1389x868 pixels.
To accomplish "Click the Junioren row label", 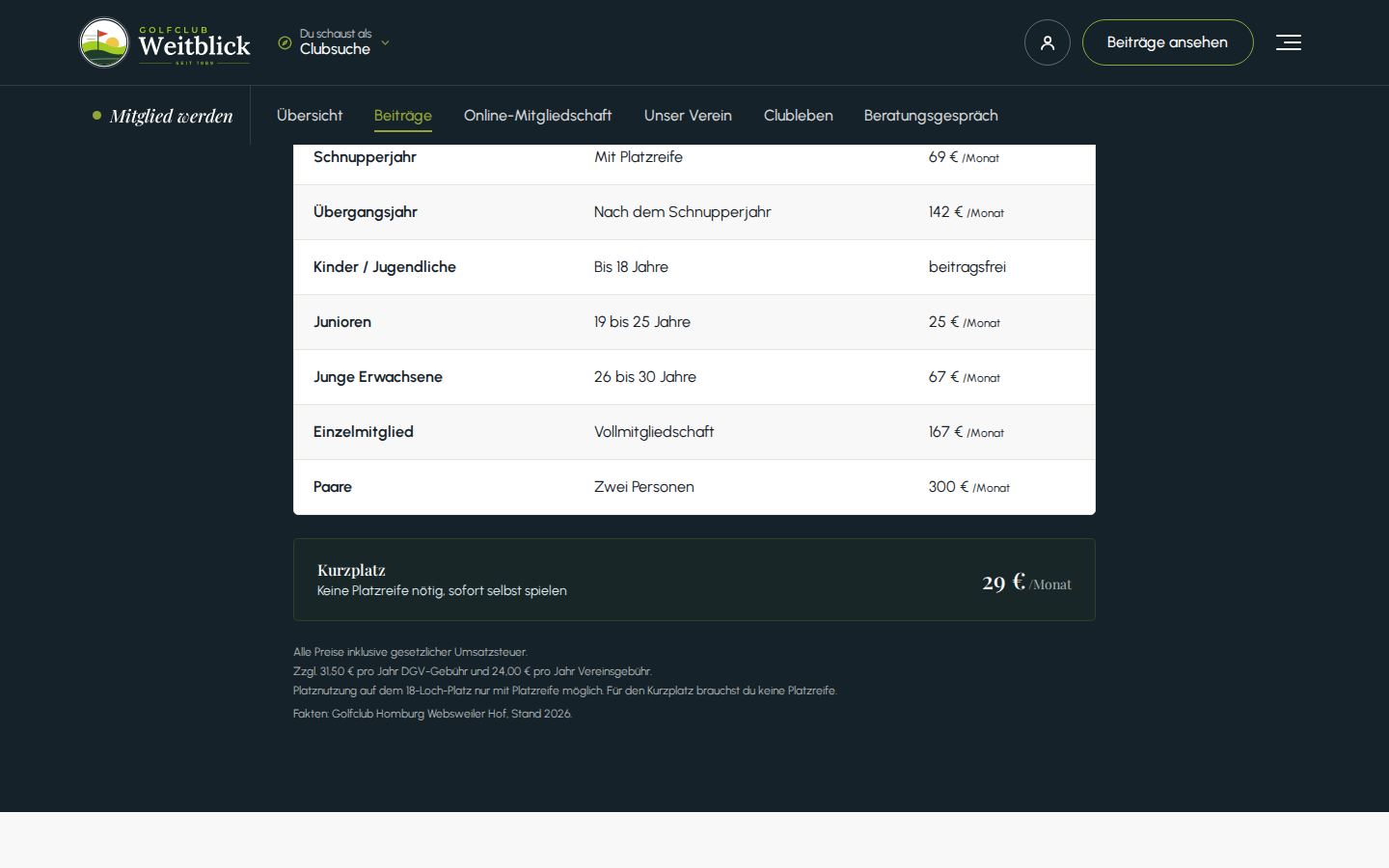I will pos(342,322).
